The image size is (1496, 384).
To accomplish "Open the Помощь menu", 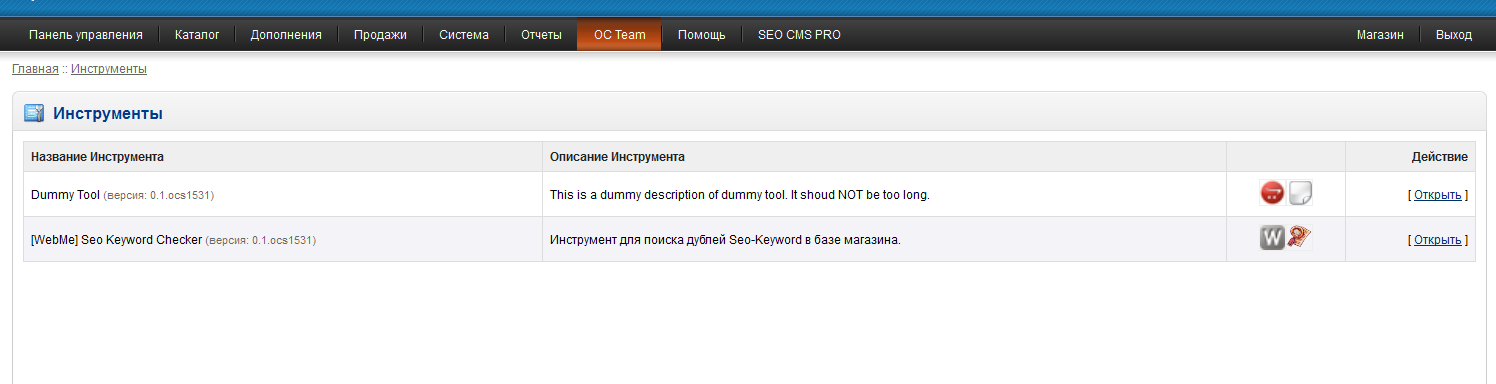I will click(701, 35).
